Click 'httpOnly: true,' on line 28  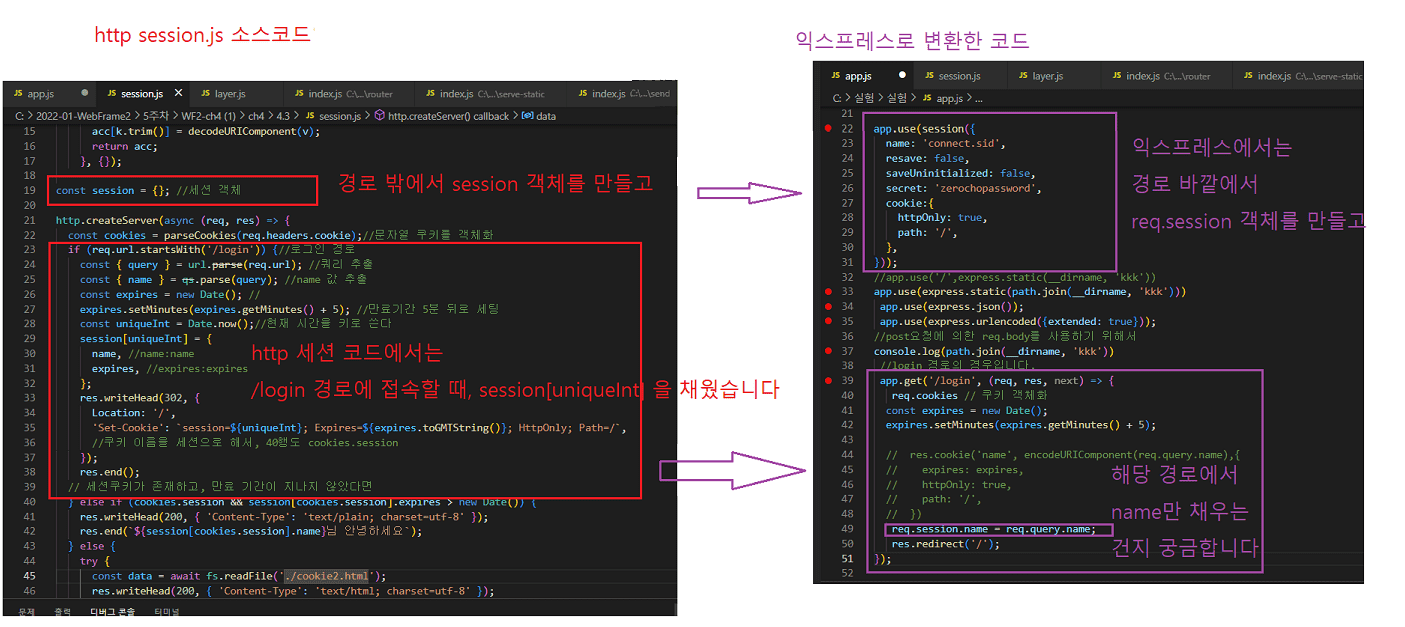941,218
